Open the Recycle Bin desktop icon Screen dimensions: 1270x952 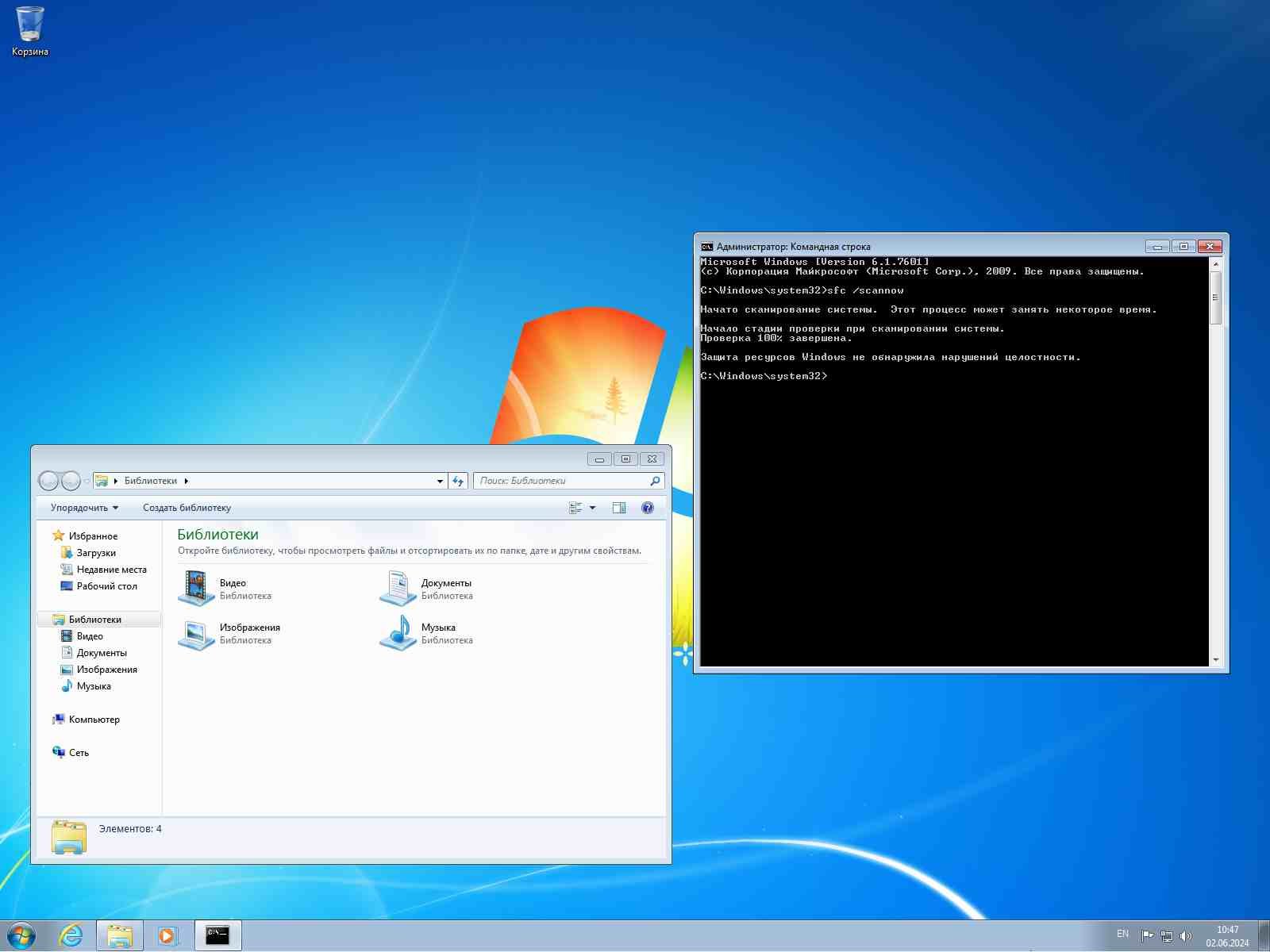pos(30,32)
